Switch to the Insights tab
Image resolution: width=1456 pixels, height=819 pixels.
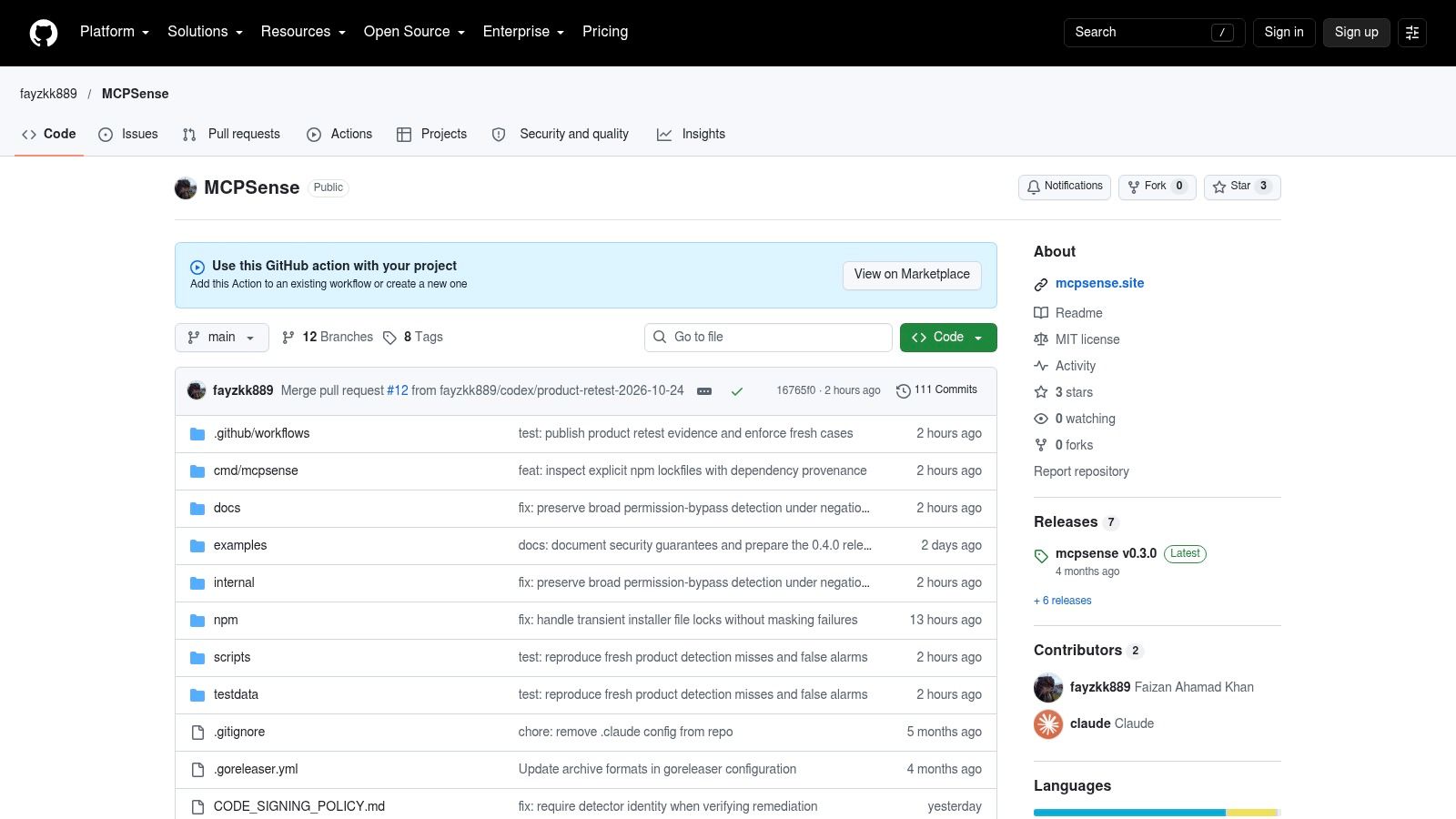pos(692,134)
